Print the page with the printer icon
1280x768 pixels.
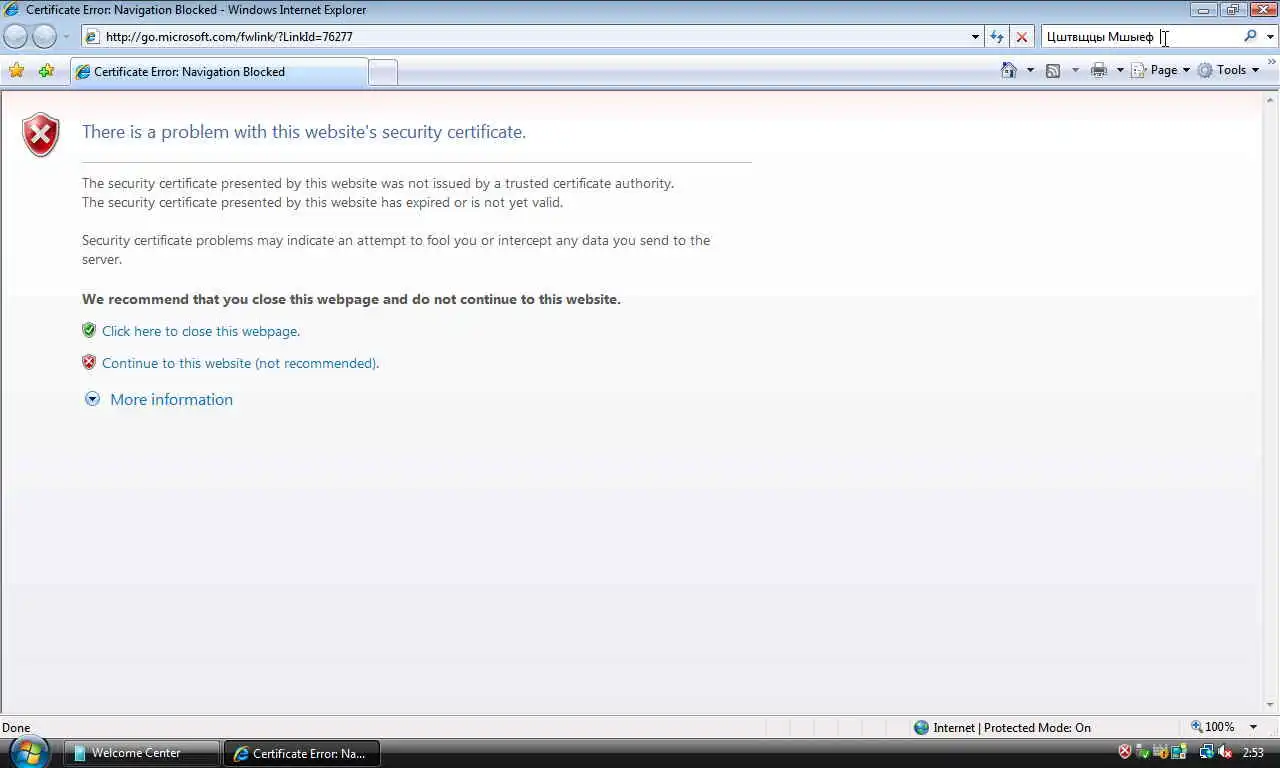pyautogui.click(x=1099, y=70)
